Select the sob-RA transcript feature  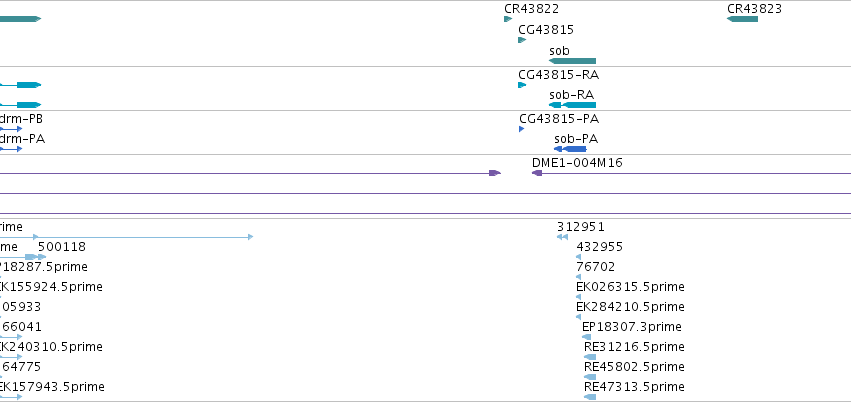click(x=573, y=105)
